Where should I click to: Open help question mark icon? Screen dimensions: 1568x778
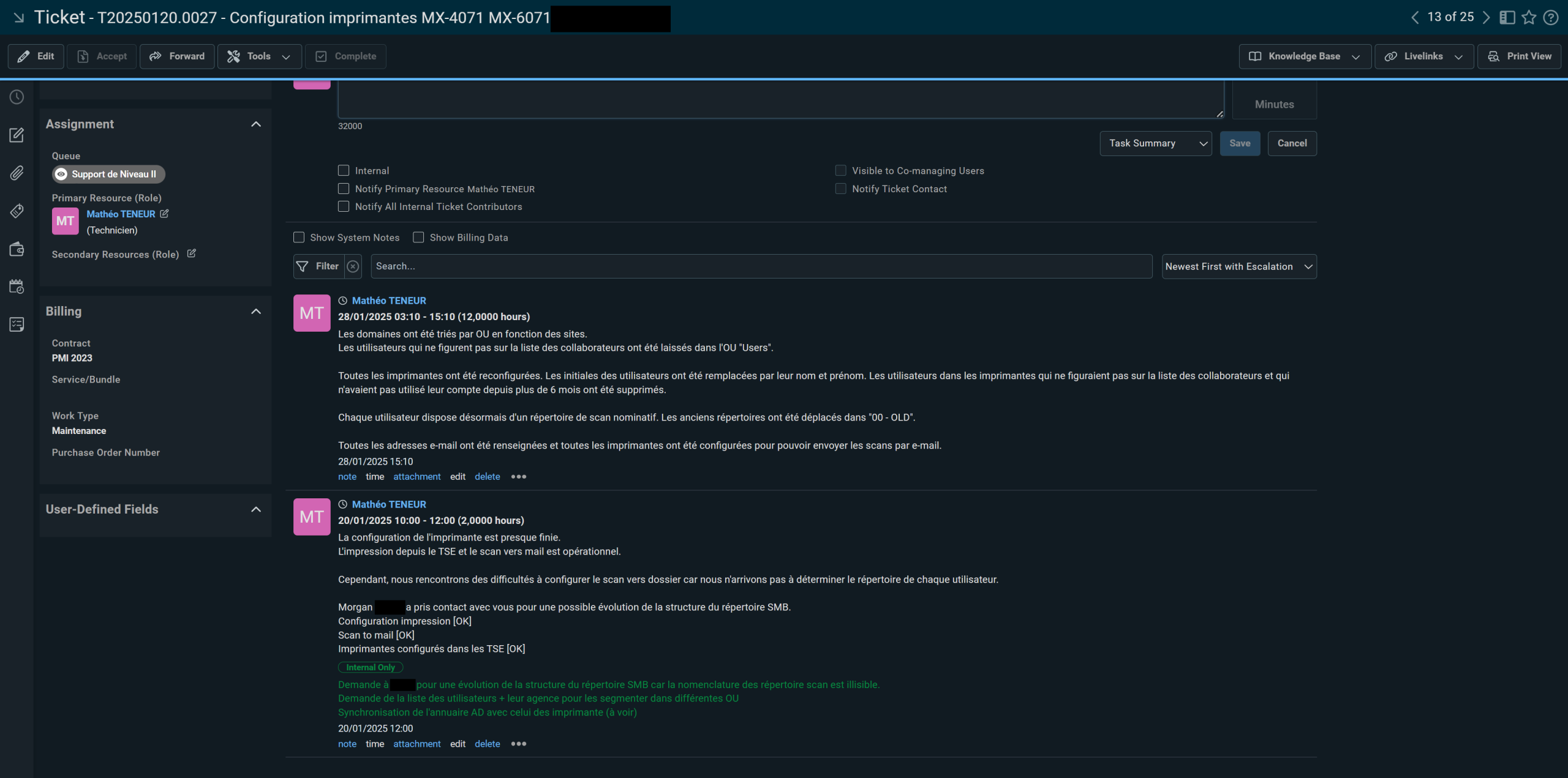coord(1551,18)
